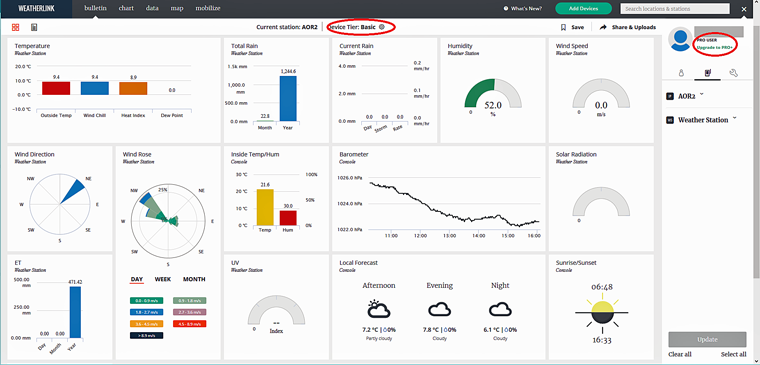Click the Clear all link
This screenshot has height=365, width=760.
tap(680, 354)
